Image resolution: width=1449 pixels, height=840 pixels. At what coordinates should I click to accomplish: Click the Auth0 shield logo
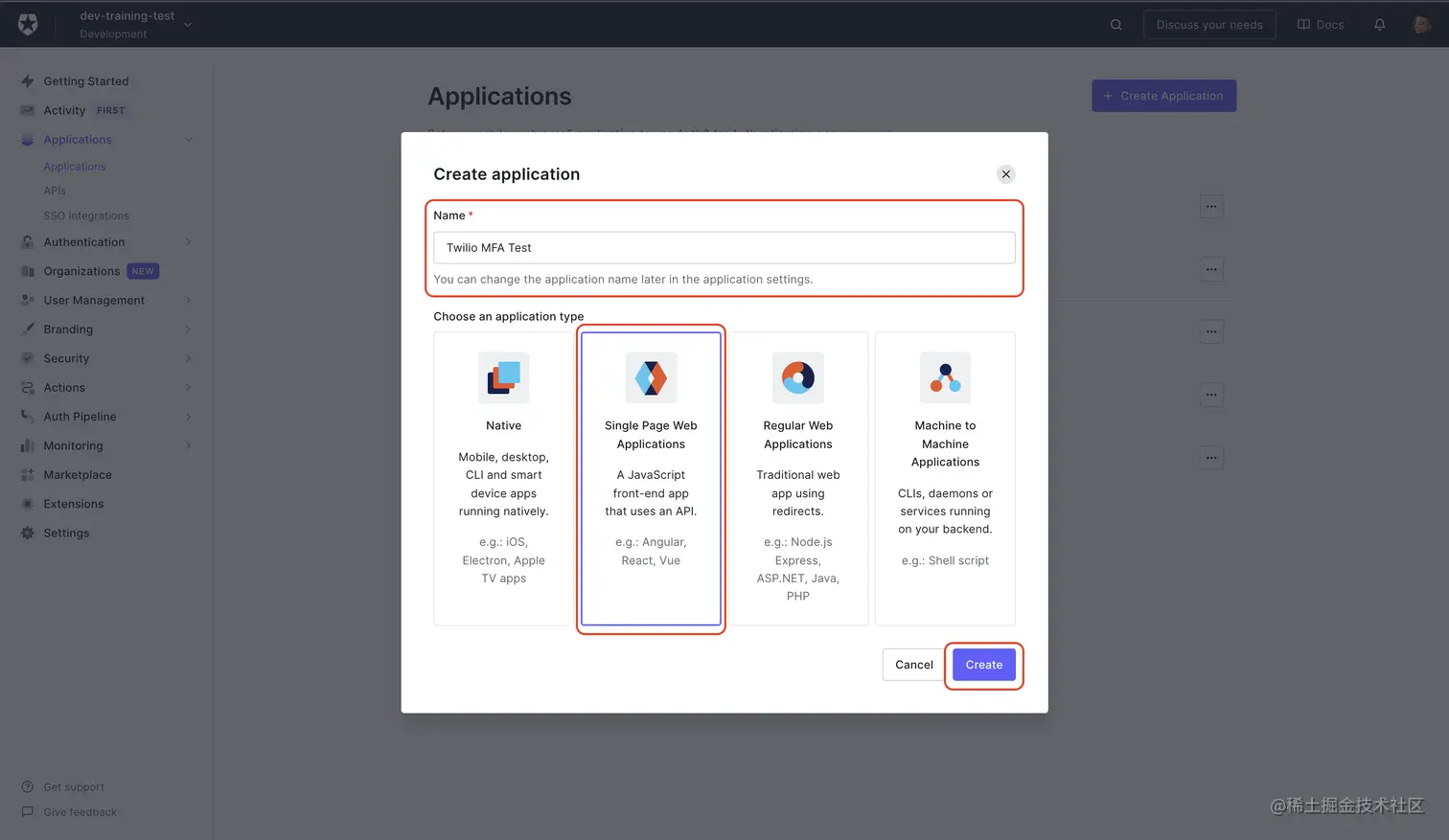[x=26, y=23]
